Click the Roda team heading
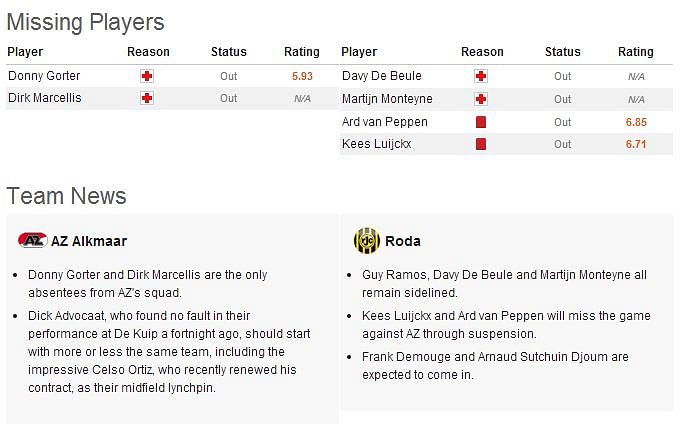The height and width of the screenshot is (438, 680). tap(403, 241)
